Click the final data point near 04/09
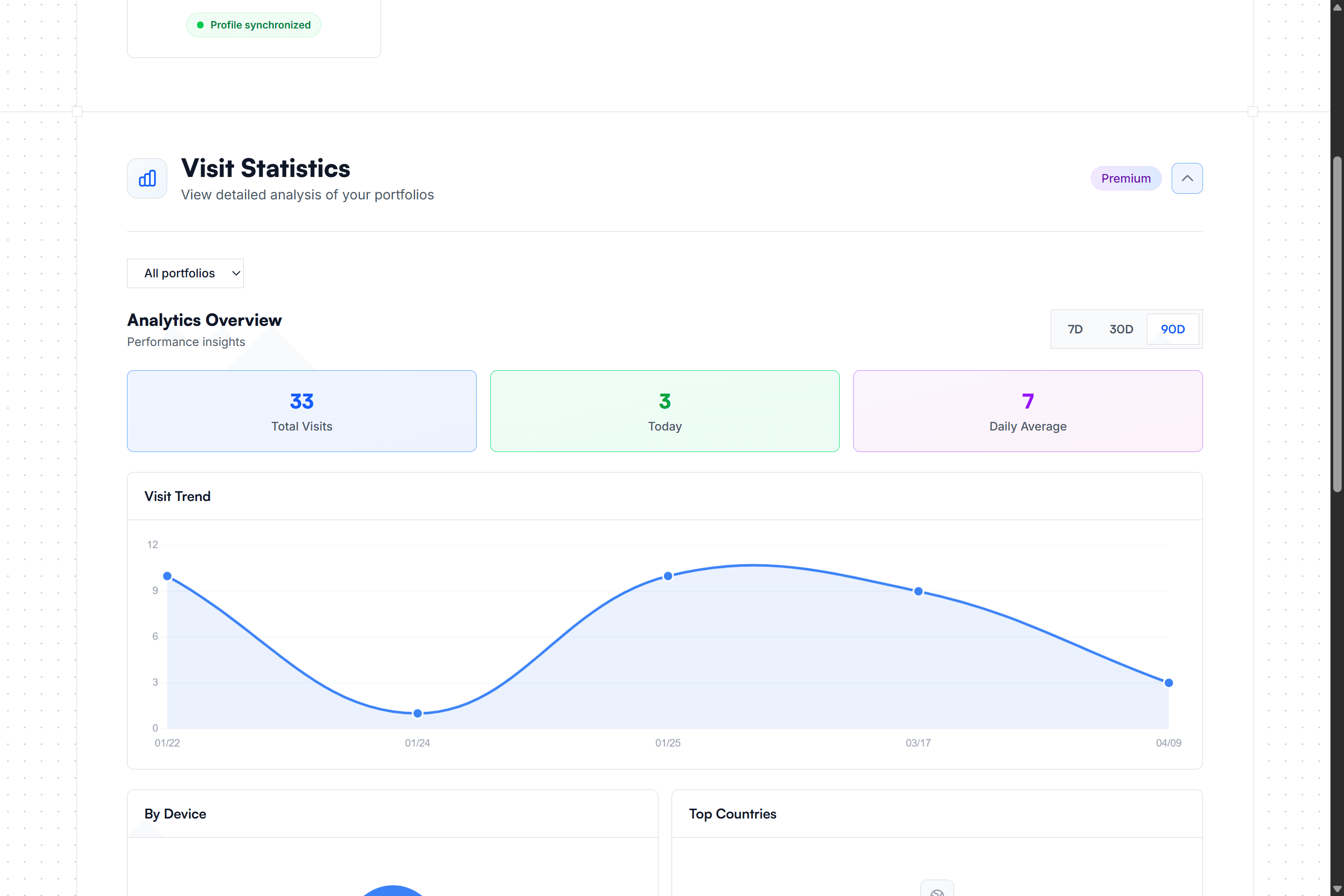Image resolution: width=1344 pixels, height=896 pixels. (x=1168, y=682)
